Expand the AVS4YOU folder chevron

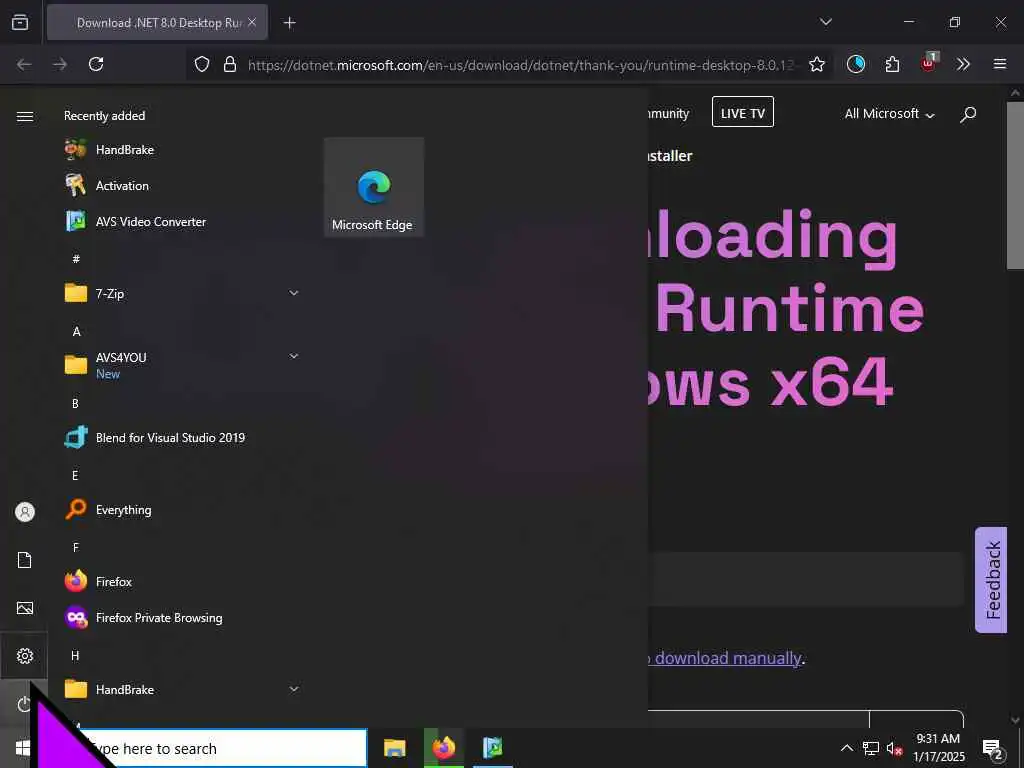(294, 357)
